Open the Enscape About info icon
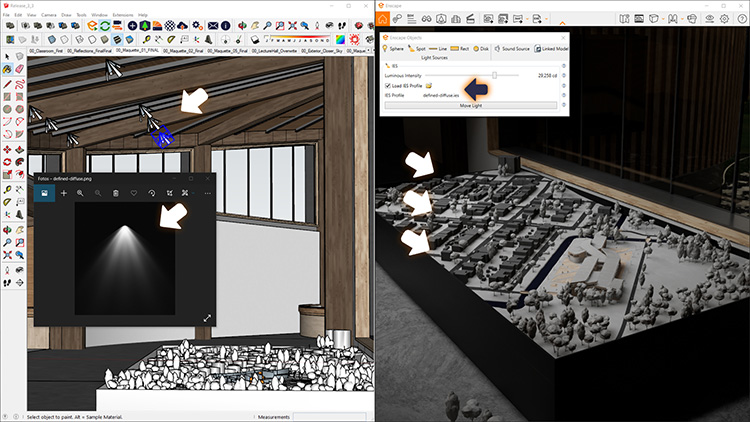The width and height of the screenshot is (750, 422). coord(225,25)
